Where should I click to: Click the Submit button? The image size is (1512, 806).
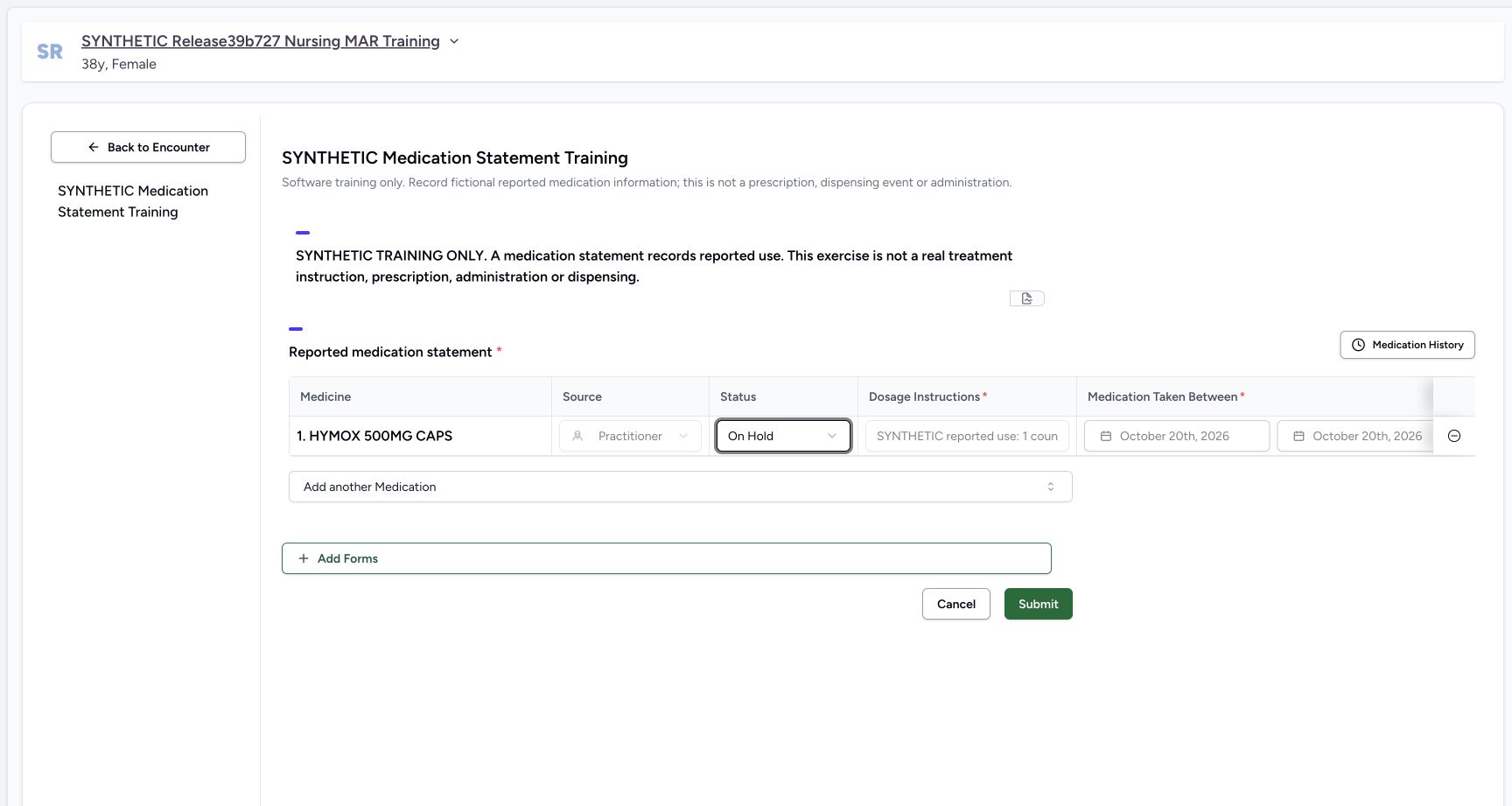tap(1038, 604)
